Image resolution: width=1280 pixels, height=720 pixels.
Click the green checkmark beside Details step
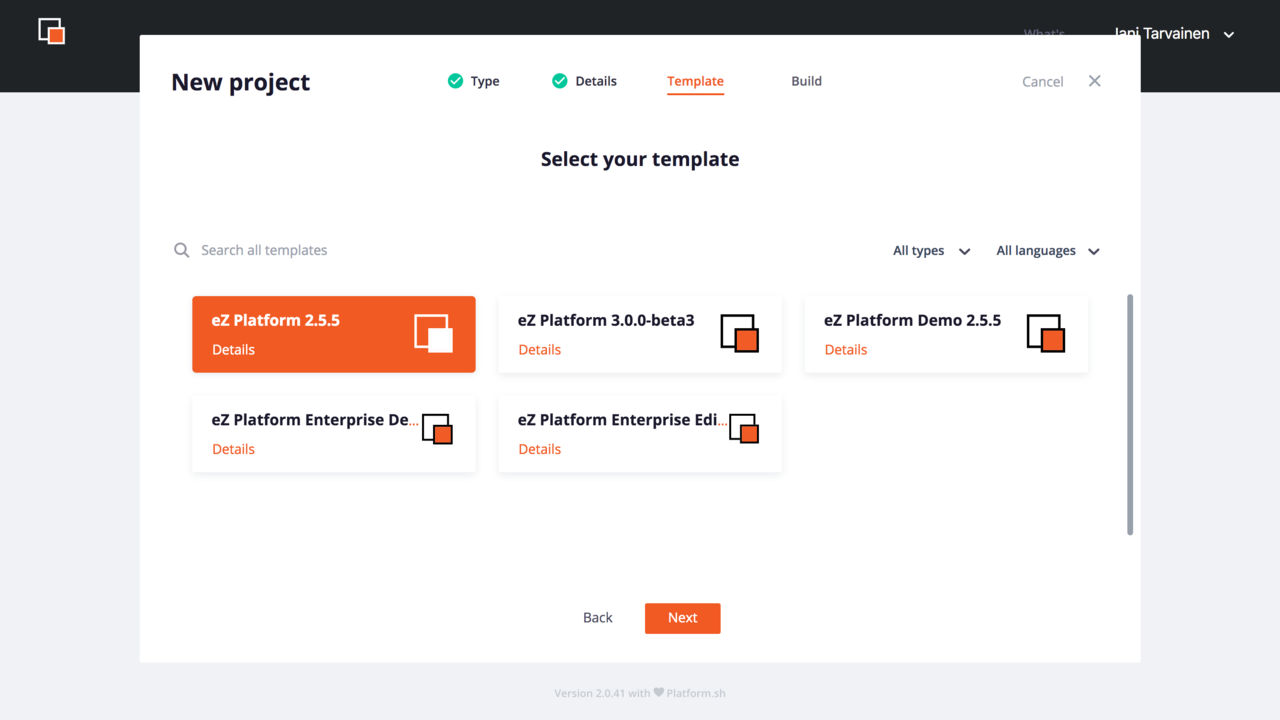click(560, 81)
